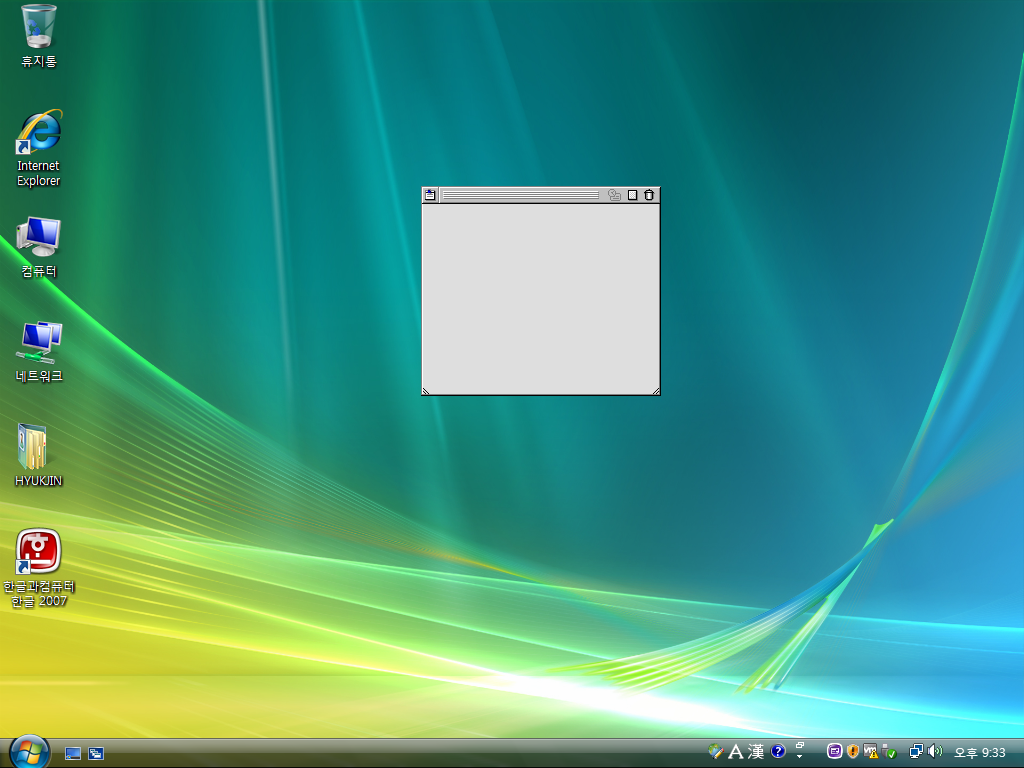Open the 휴지통 recycle bin desktop icon
The height and width of the screenshot is (768, 1024).
click(39, 36)
